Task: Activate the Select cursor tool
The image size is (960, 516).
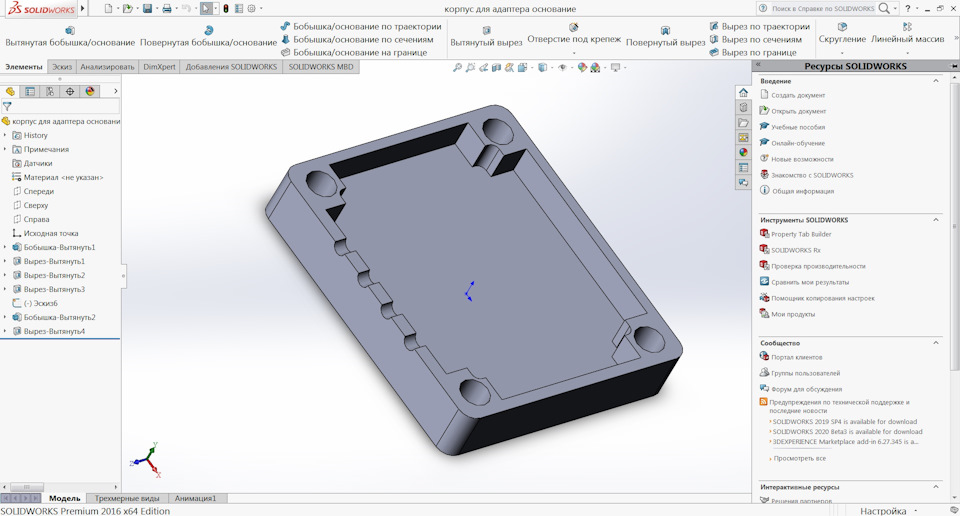Action: [x=206, y=9]
